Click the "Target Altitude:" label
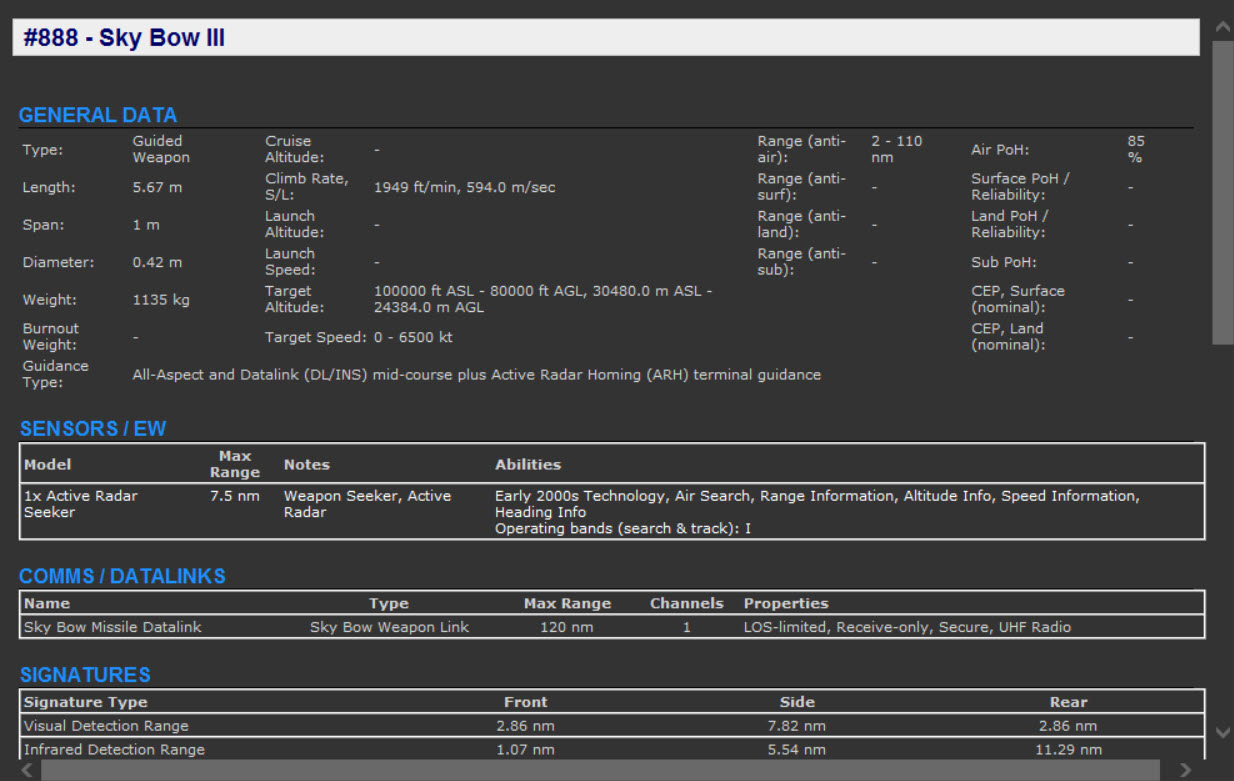 [294, 299]
